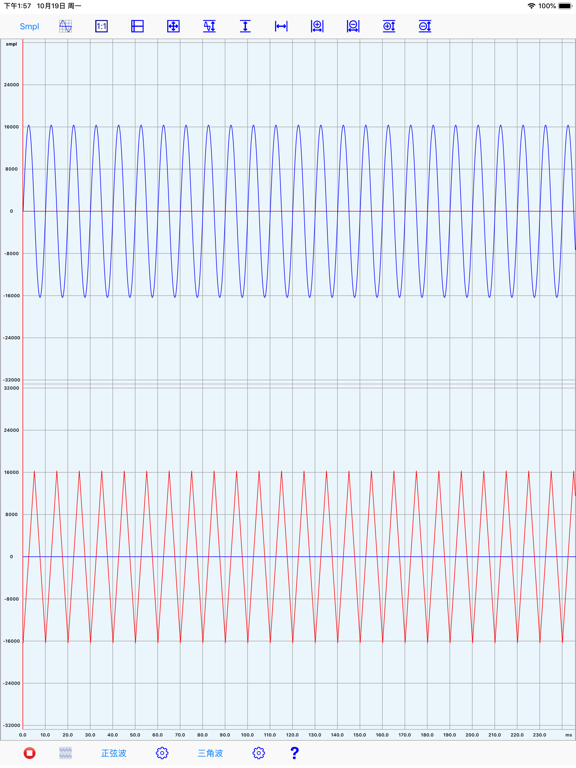Click the 200.0 time axis label

click(x=472, y=735)
